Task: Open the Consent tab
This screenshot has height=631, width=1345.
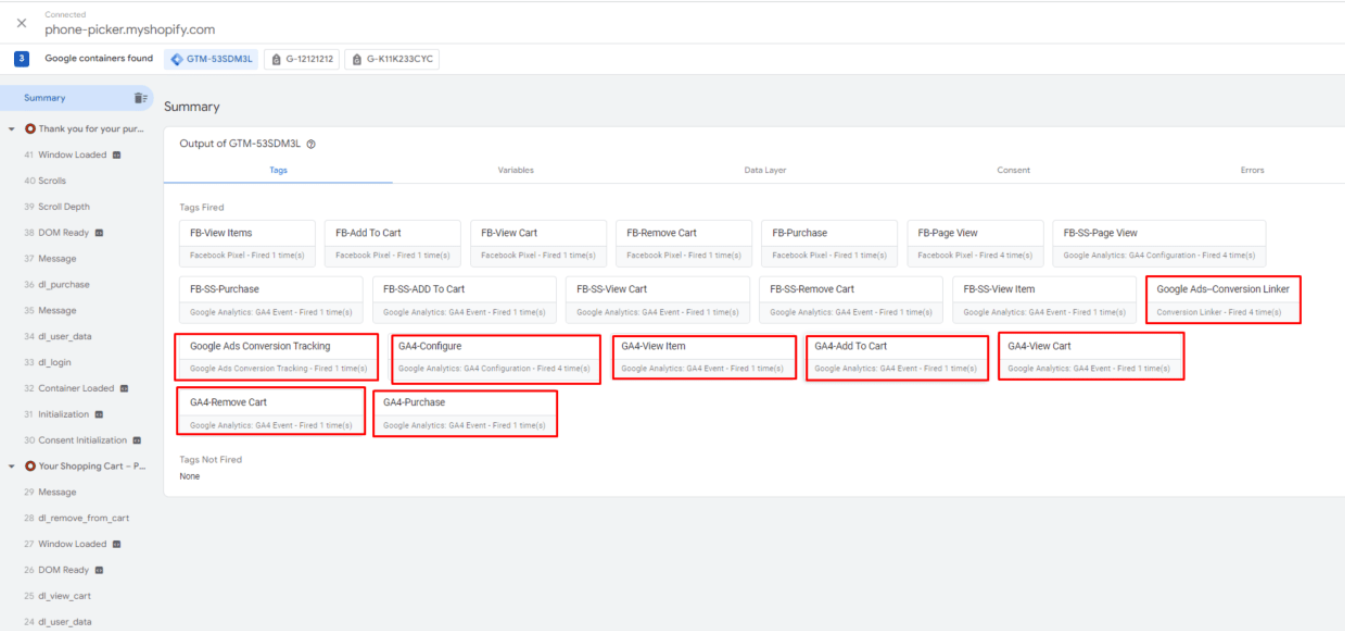Action: click(1013, 170)
